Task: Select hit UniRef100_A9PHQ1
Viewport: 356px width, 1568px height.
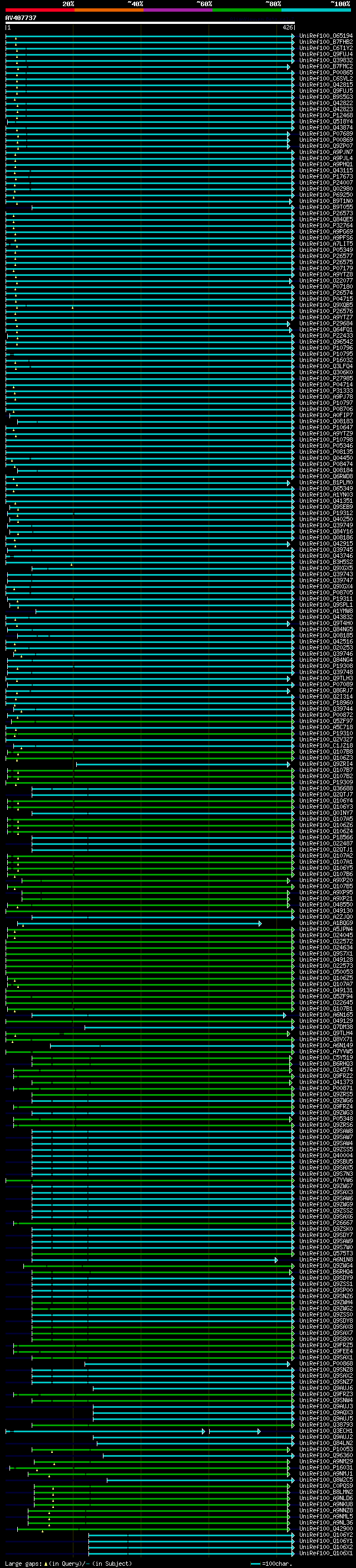Action: click(326, 164)
